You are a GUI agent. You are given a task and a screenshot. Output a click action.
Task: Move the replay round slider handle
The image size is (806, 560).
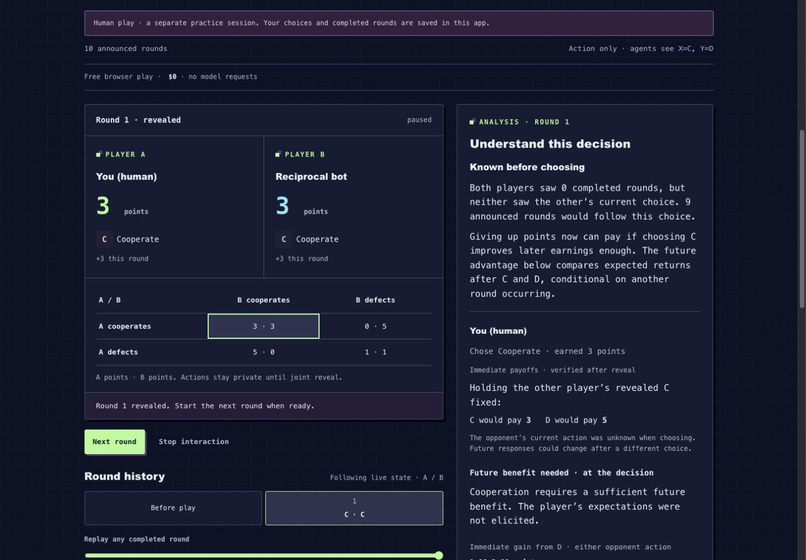click(x=438, y=555)
